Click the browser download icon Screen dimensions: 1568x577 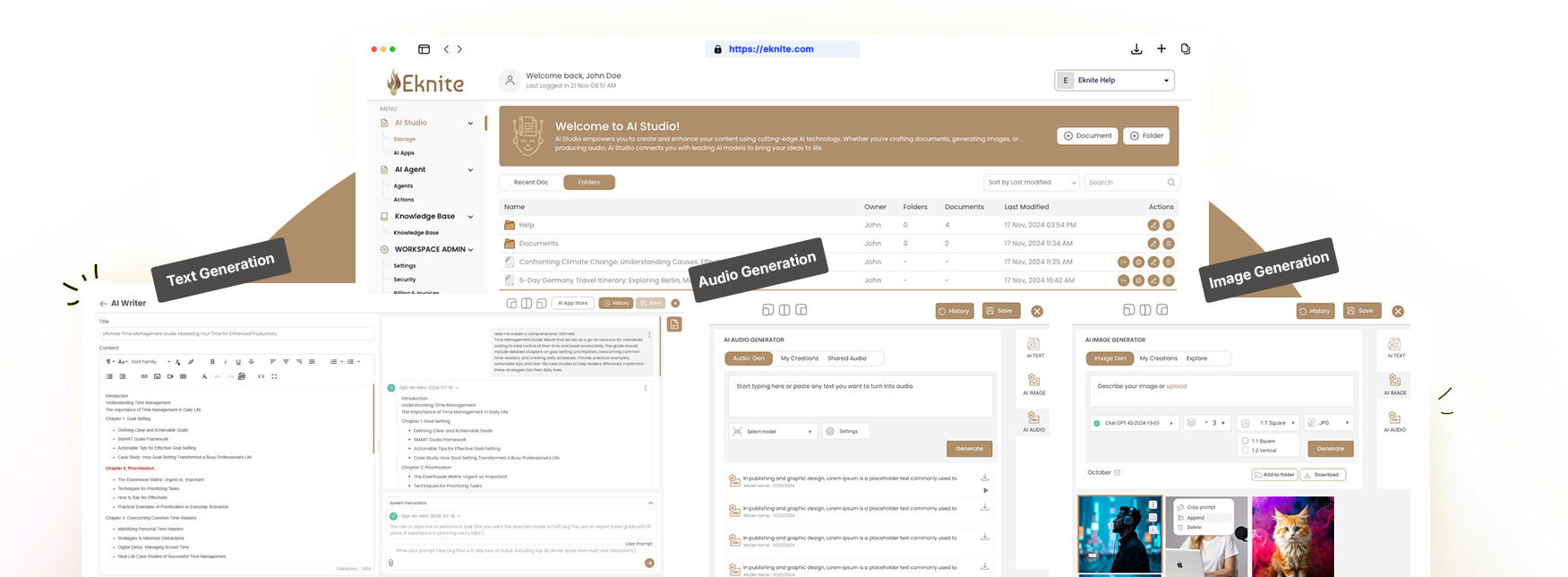pyautogui.click(x=1136, y=49)
